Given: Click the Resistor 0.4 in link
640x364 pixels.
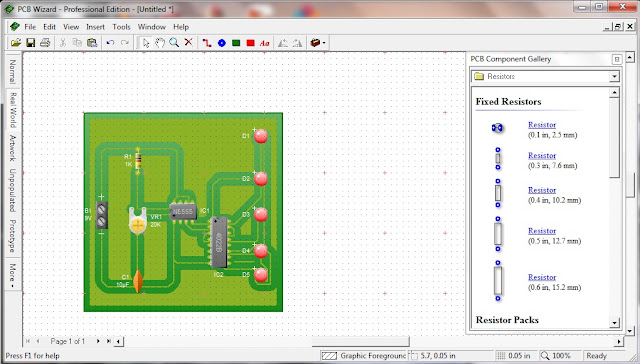Looking at the screenshot, I should 542,190.
